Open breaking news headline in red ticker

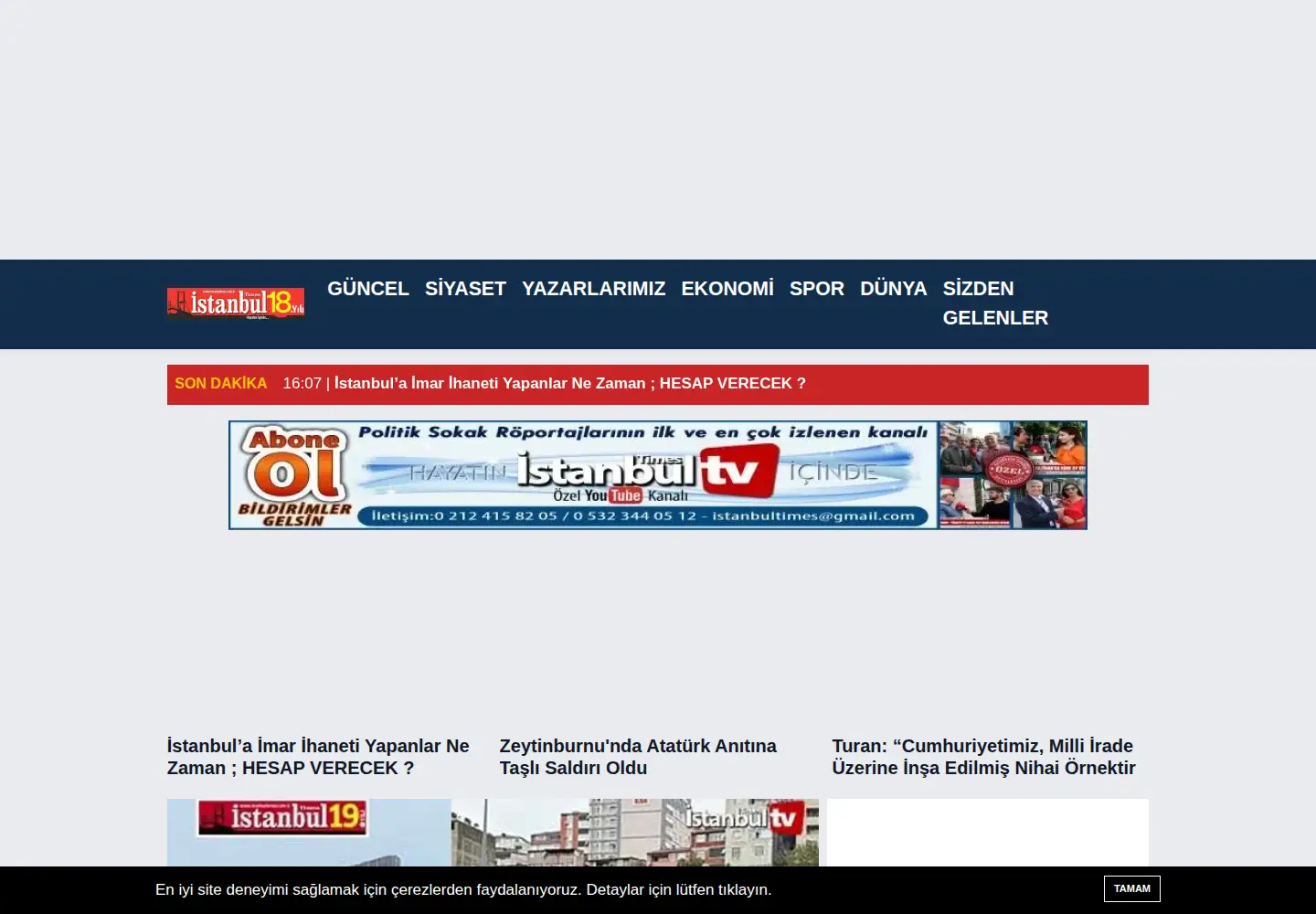(570, 384)
